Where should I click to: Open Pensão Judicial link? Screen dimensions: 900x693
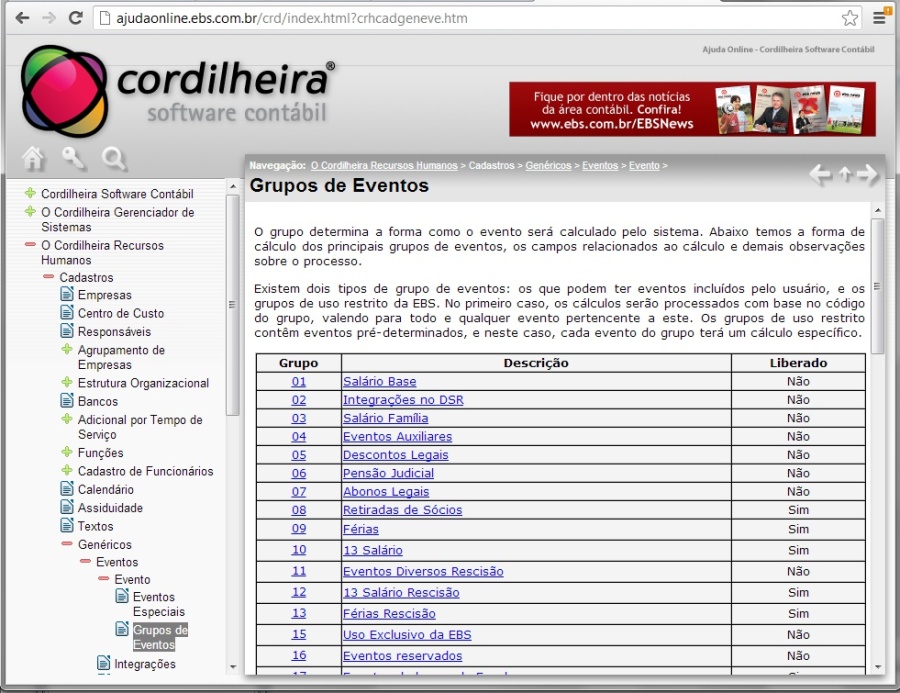(x=388, y=473)
